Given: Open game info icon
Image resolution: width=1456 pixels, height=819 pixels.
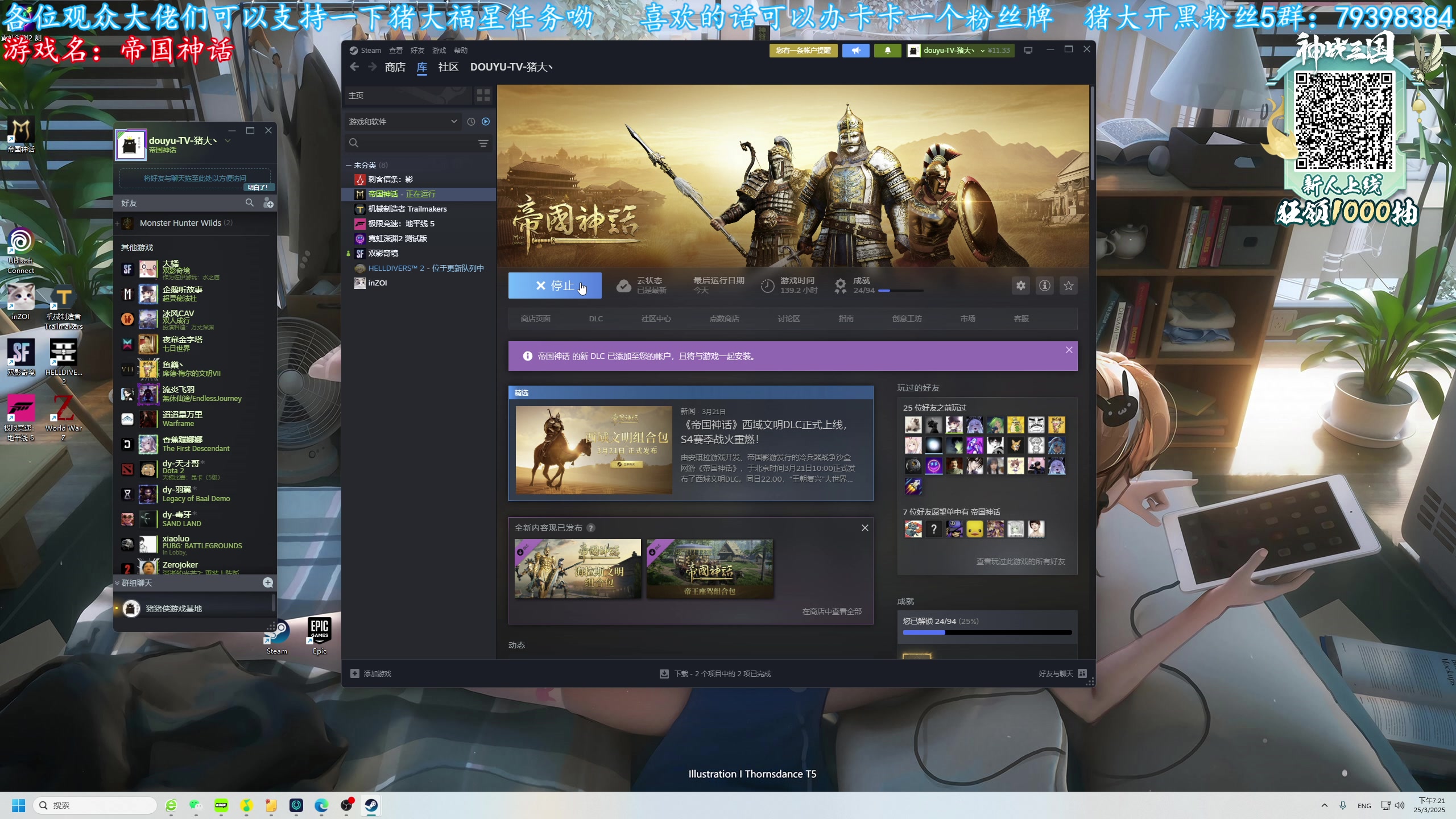Looking at the screenshot, I should pyautogui.click(x=1045, y=286).
